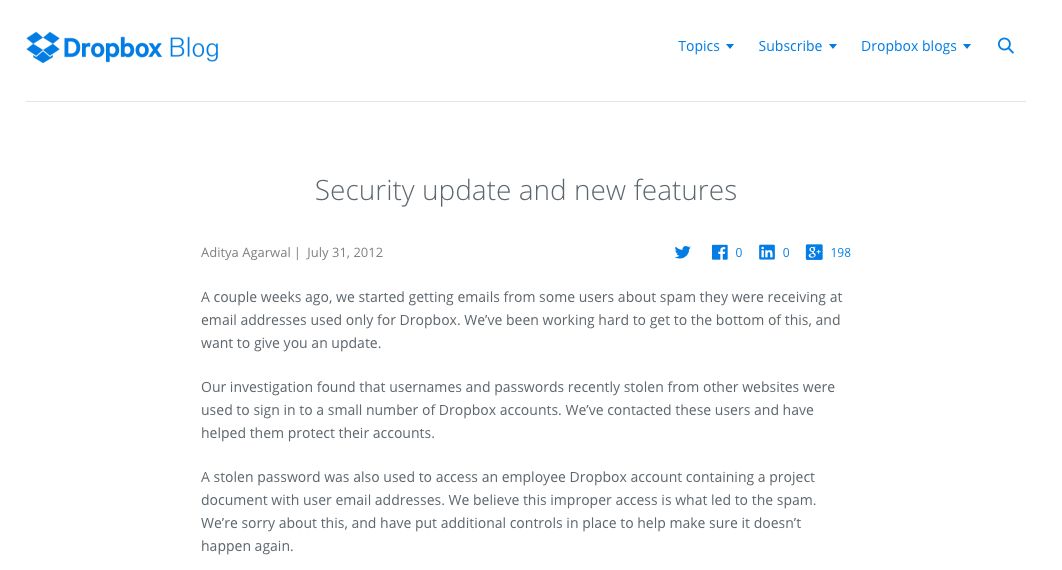Share the post via Twitter bird icon
The width and height of the screenshot is (1062, 570).
(683, 253)
